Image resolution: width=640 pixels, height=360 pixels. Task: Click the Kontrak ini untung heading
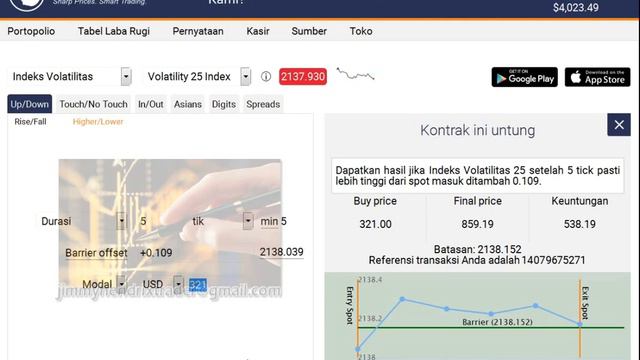pos(478,130)
